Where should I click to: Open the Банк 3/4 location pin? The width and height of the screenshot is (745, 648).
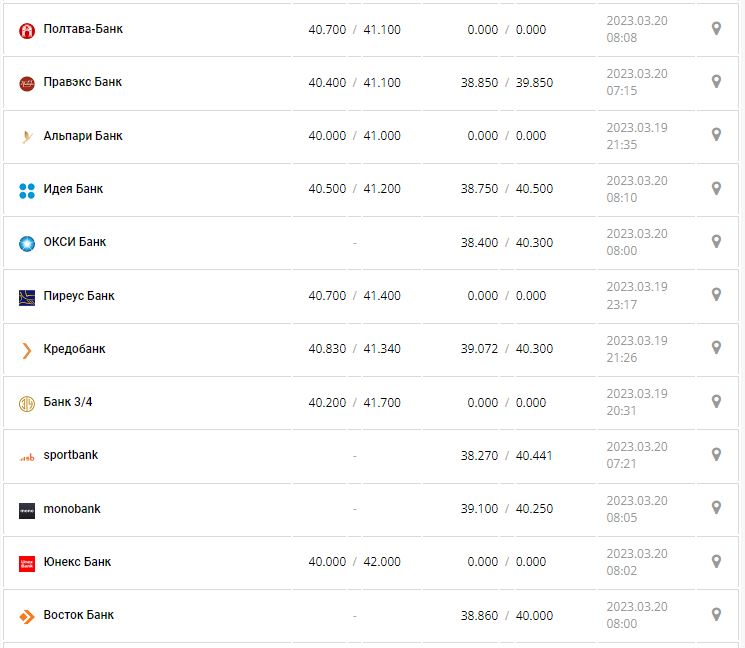coord(716,401)
